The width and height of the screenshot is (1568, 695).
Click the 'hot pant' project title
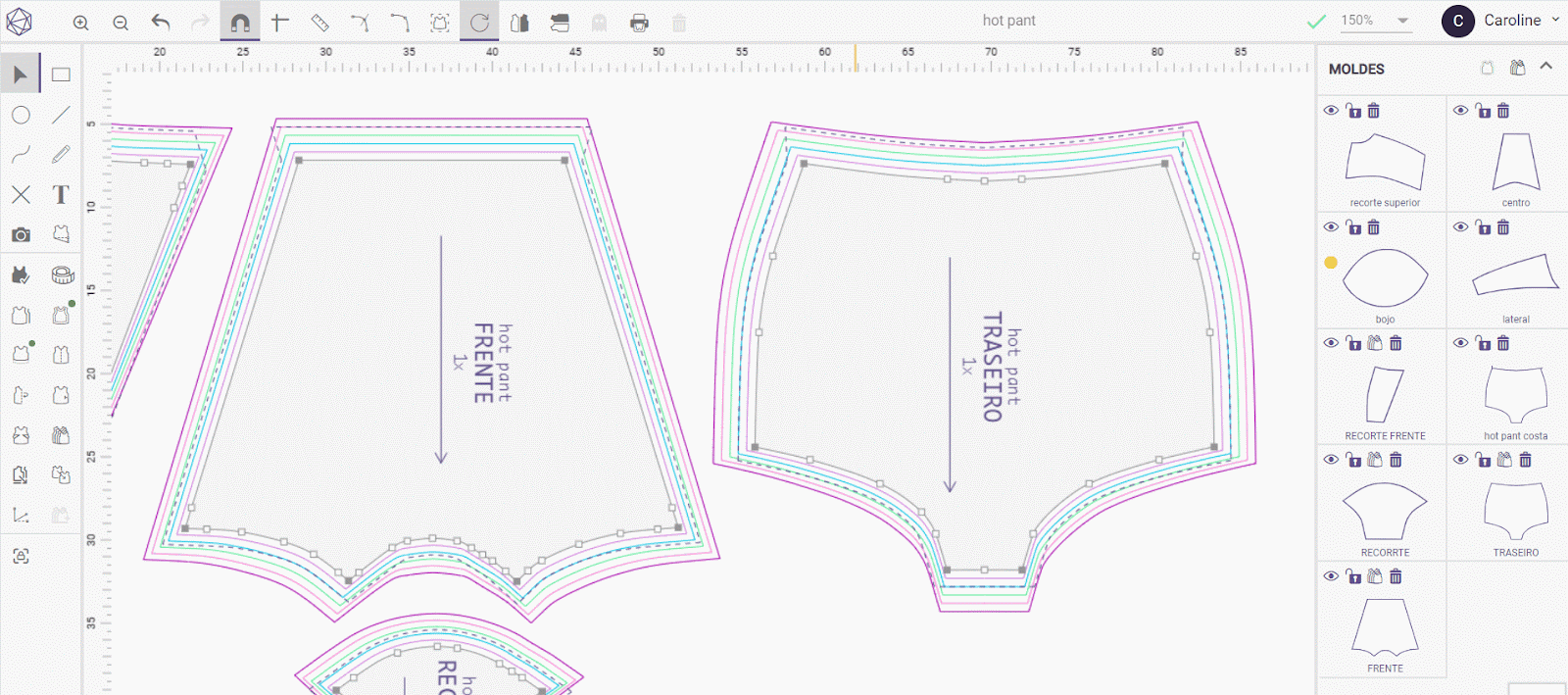point(1008,21)
